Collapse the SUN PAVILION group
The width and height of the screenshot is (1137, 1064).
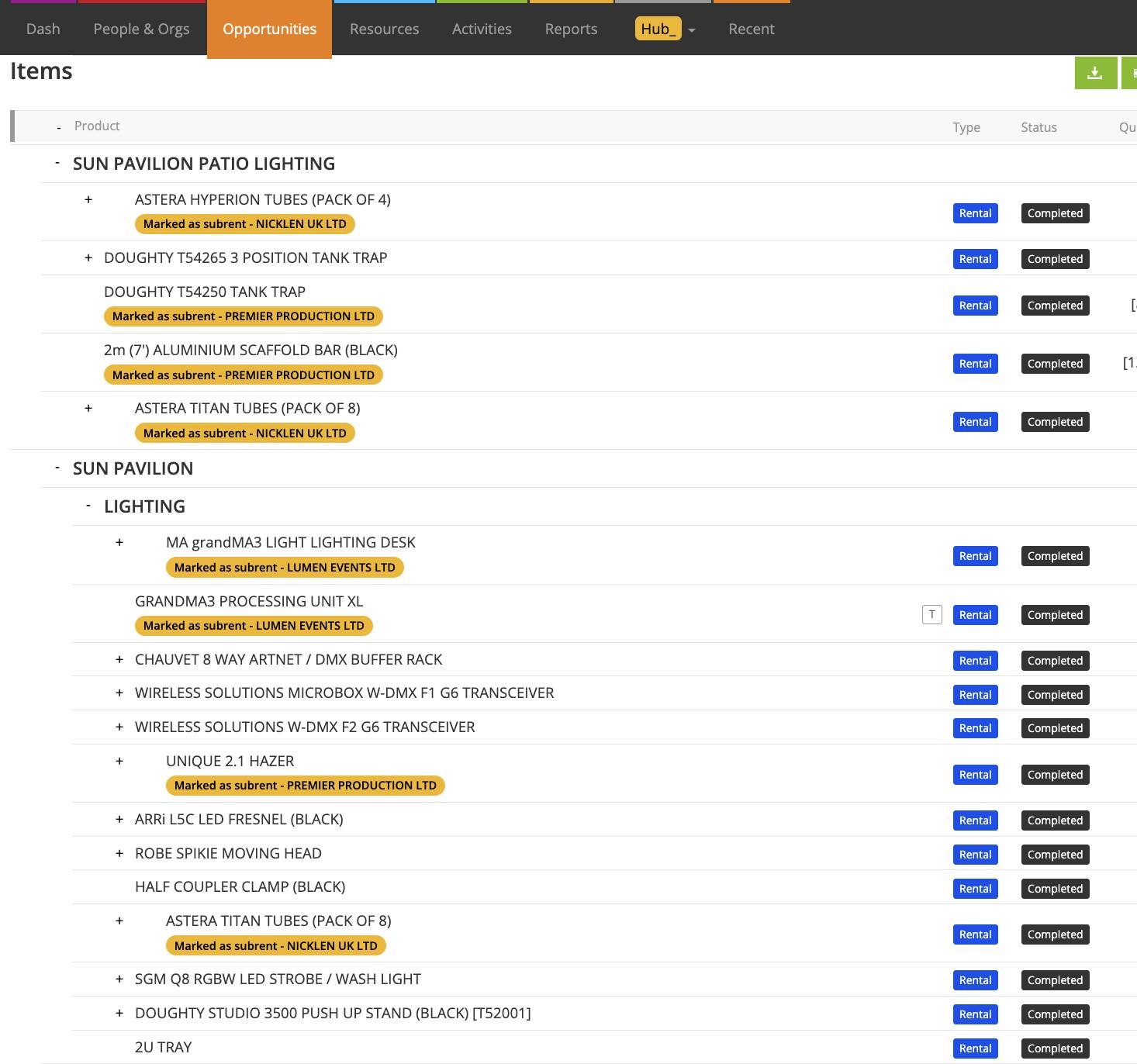point(57,468)
